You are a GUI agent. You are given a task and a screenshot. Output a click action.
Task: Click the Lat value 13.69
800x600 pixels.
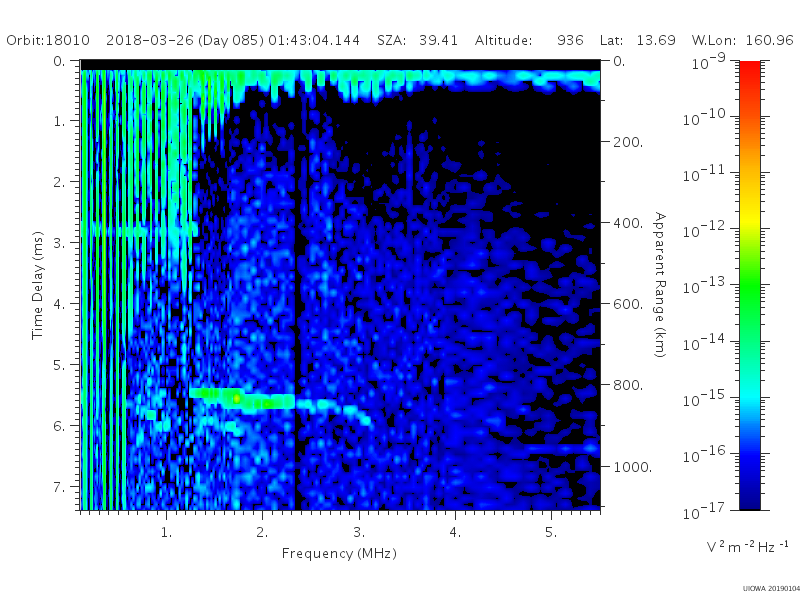tap(656, 40)
